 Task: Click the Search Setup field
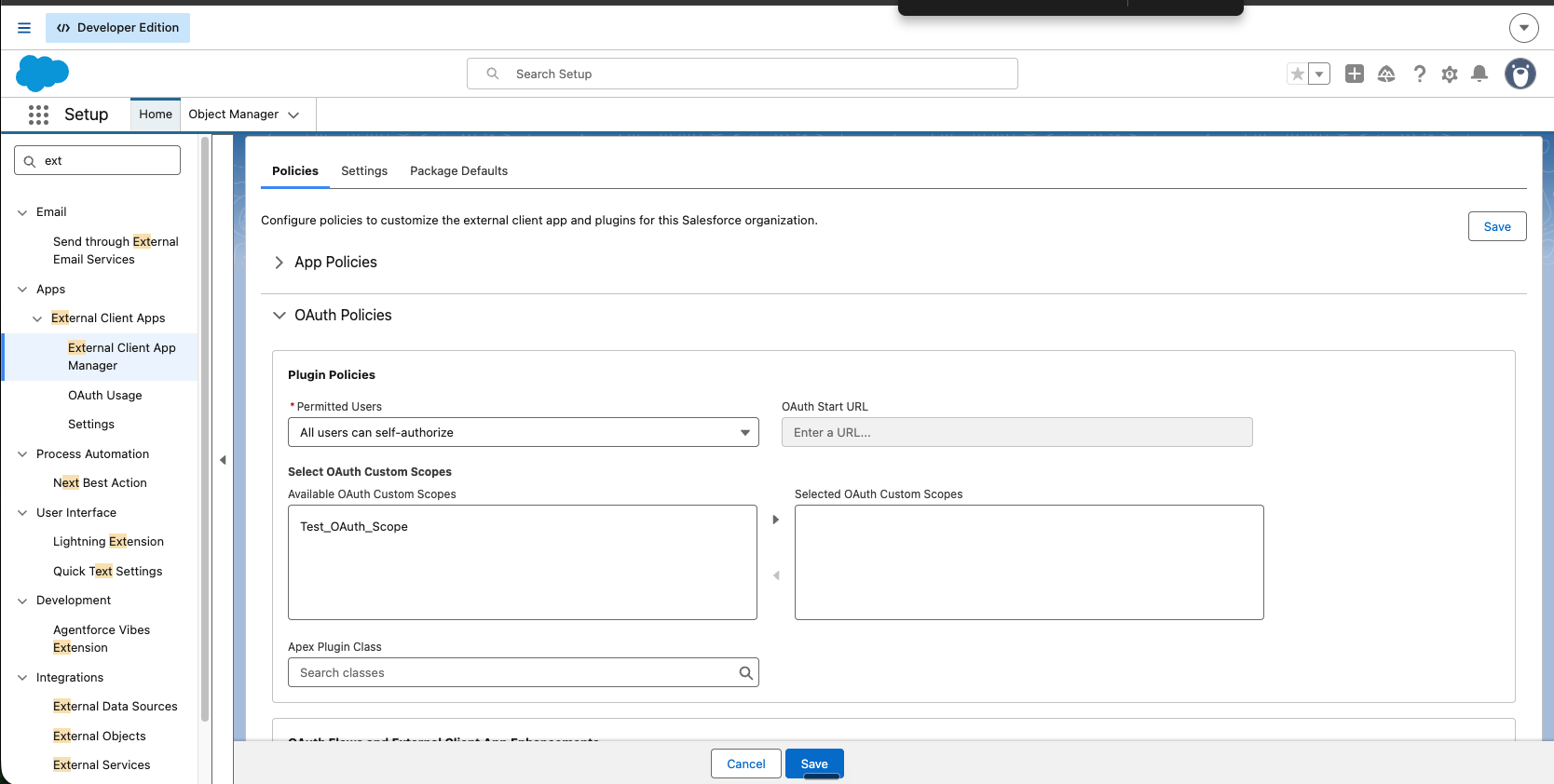[x=743, y=74]
